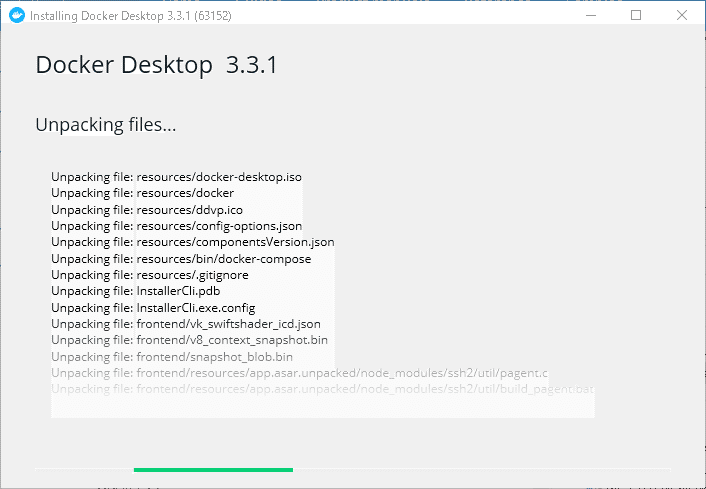Click the 'Installing Docker Desktop 3.3.1 (63152)' title text
This screenshot has width=706, height=489.
131,16
